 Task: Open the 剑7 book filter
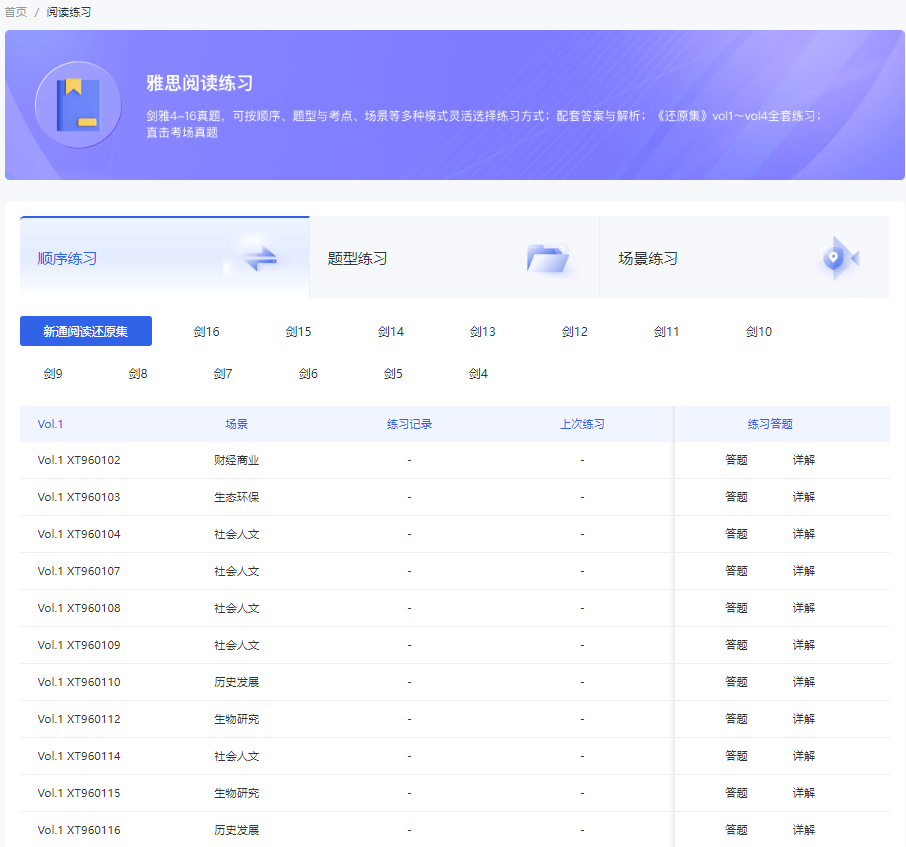tap(222, 374)
